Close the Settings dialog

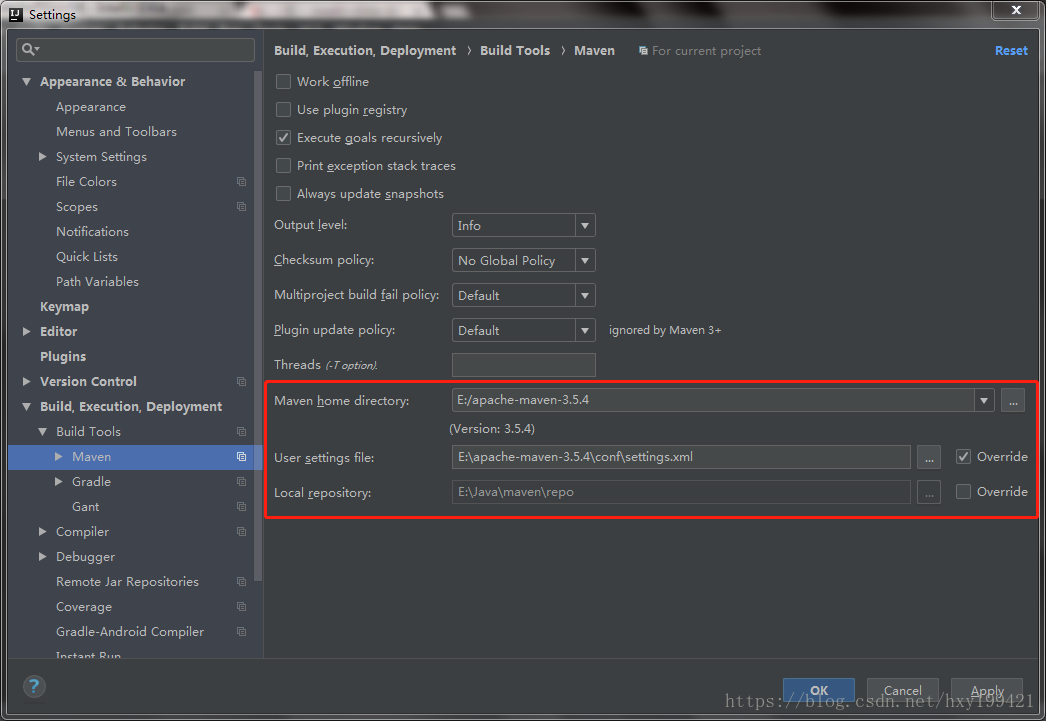click(x=1015, y=9)
